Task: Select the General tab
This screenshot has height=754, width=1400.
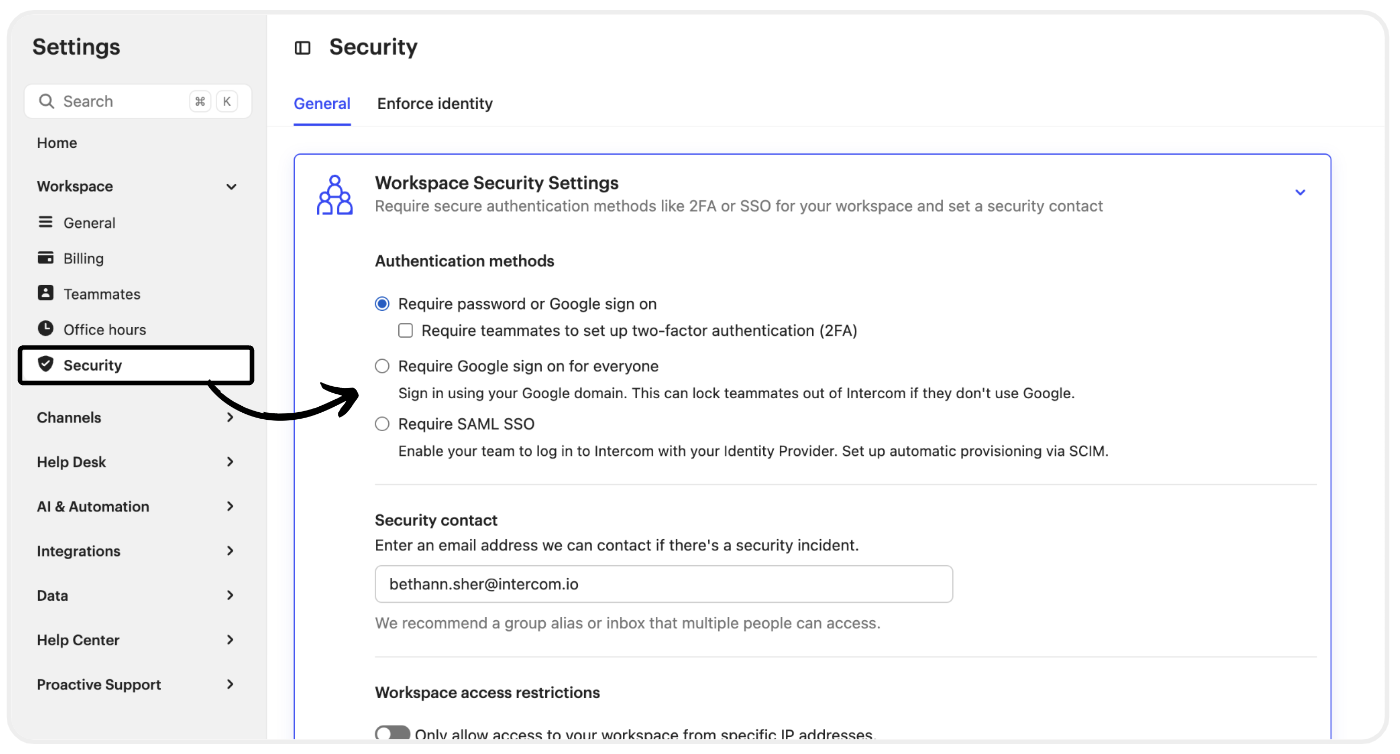Action: click(322, 104)
